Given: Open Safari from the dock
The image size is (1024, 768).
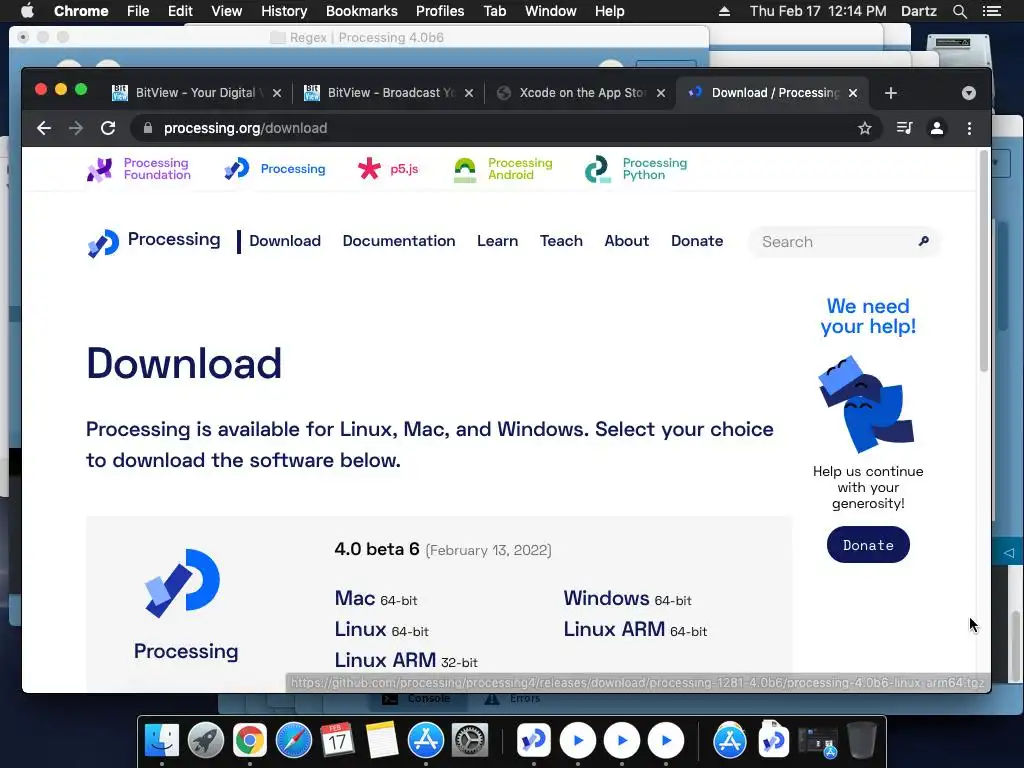Looking at the screenshot, I should [x=294, y=741].
